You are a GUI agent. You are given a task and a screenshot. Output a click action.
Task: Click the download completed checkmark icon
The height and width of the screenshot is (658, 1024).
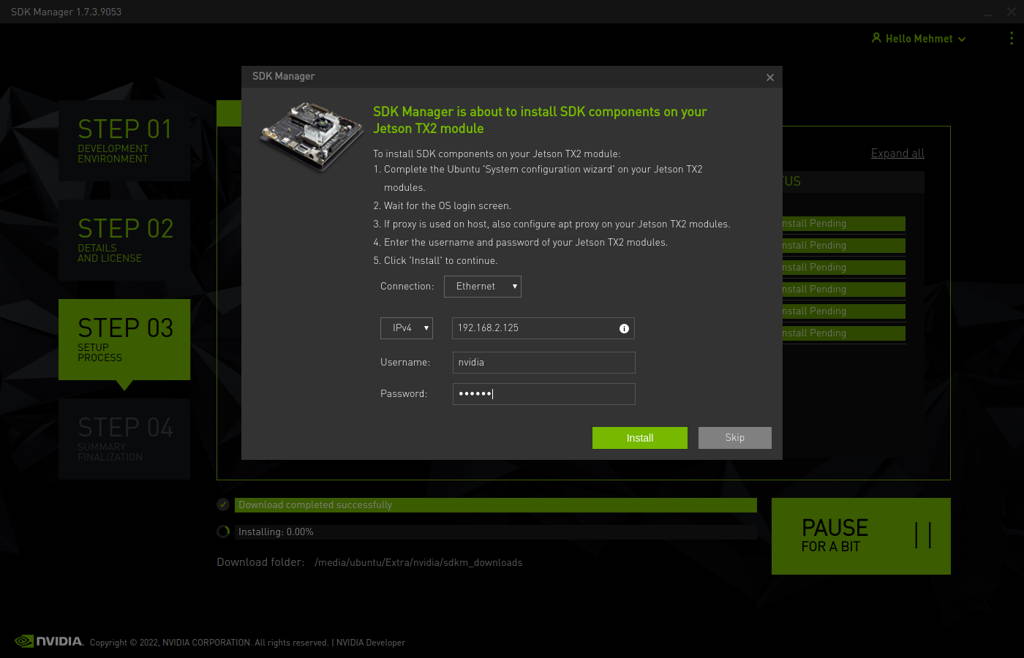[223, 505]
